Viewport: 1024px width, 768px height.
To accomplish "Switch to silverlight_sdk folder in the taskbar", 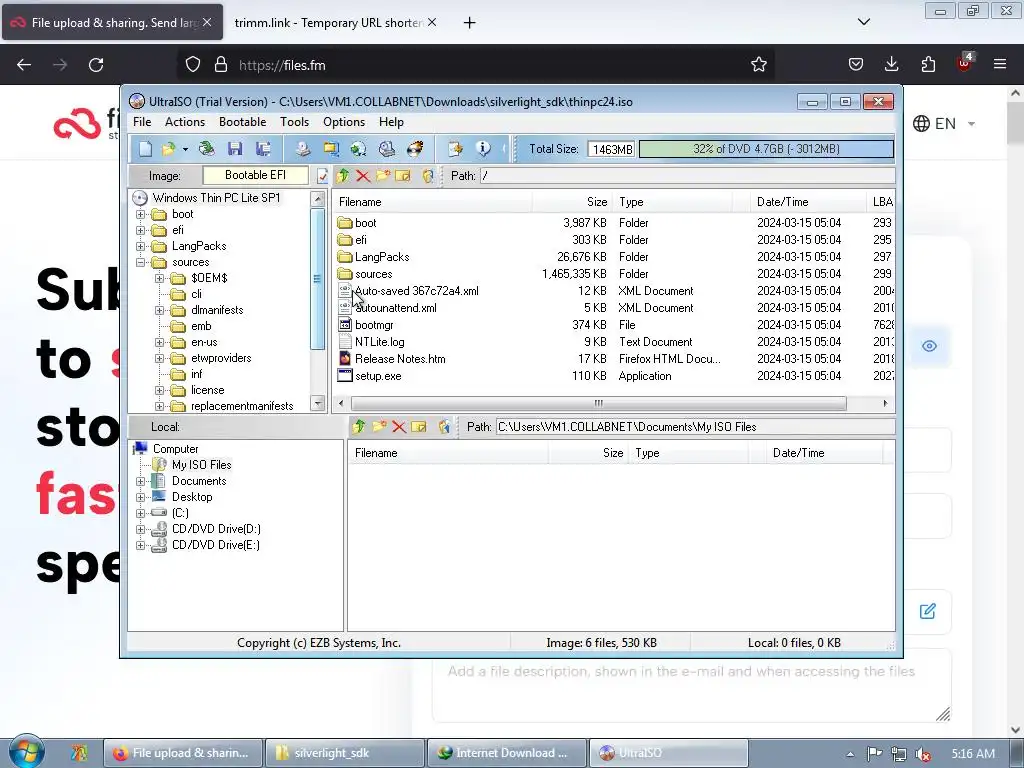I will (x=344, y=753).
